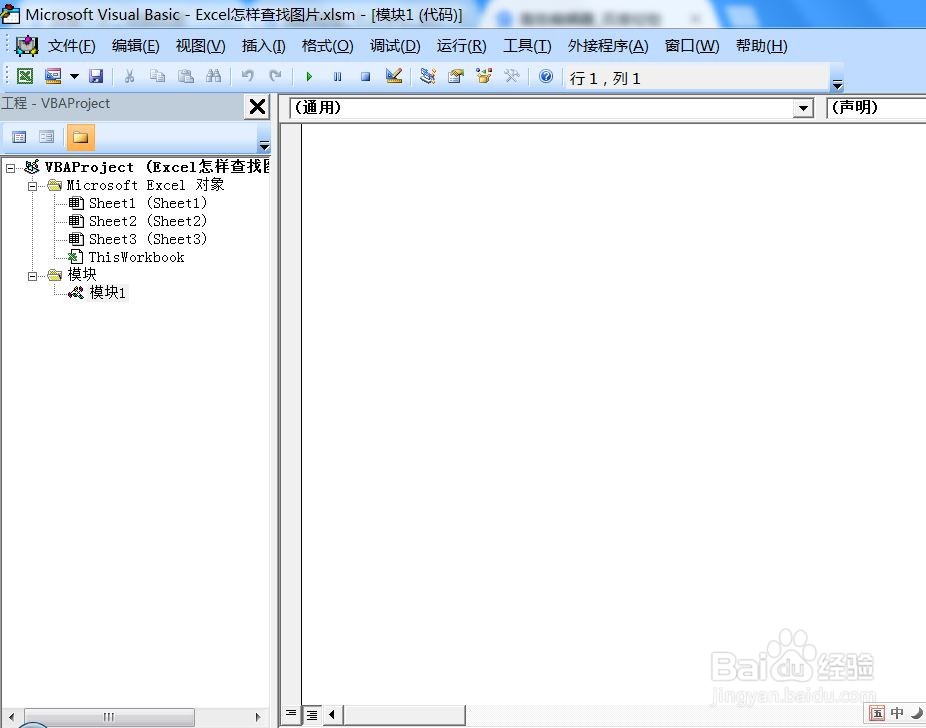This screenshot has width=926, height=728.
Task: Select Sheet2 (Sheet2) in project tree
Action: [x=148, y=221]
